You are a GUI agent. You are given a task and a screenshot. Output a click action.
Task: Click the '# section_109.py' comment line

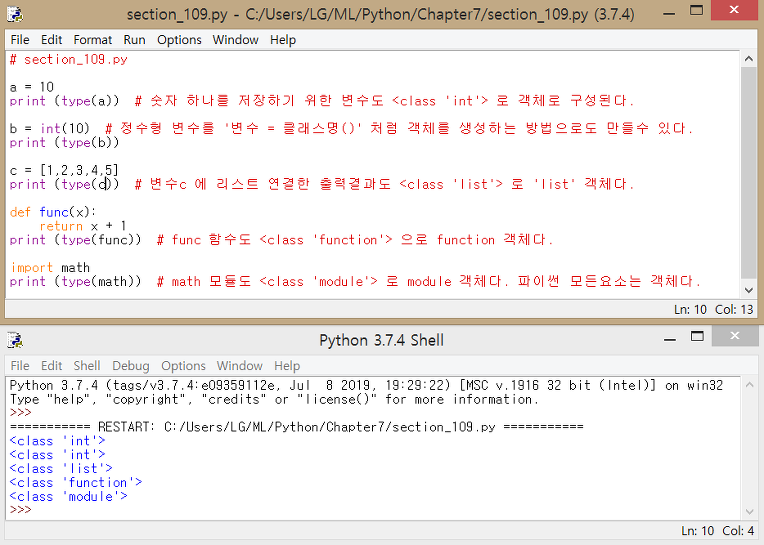(x=69, y=59)
